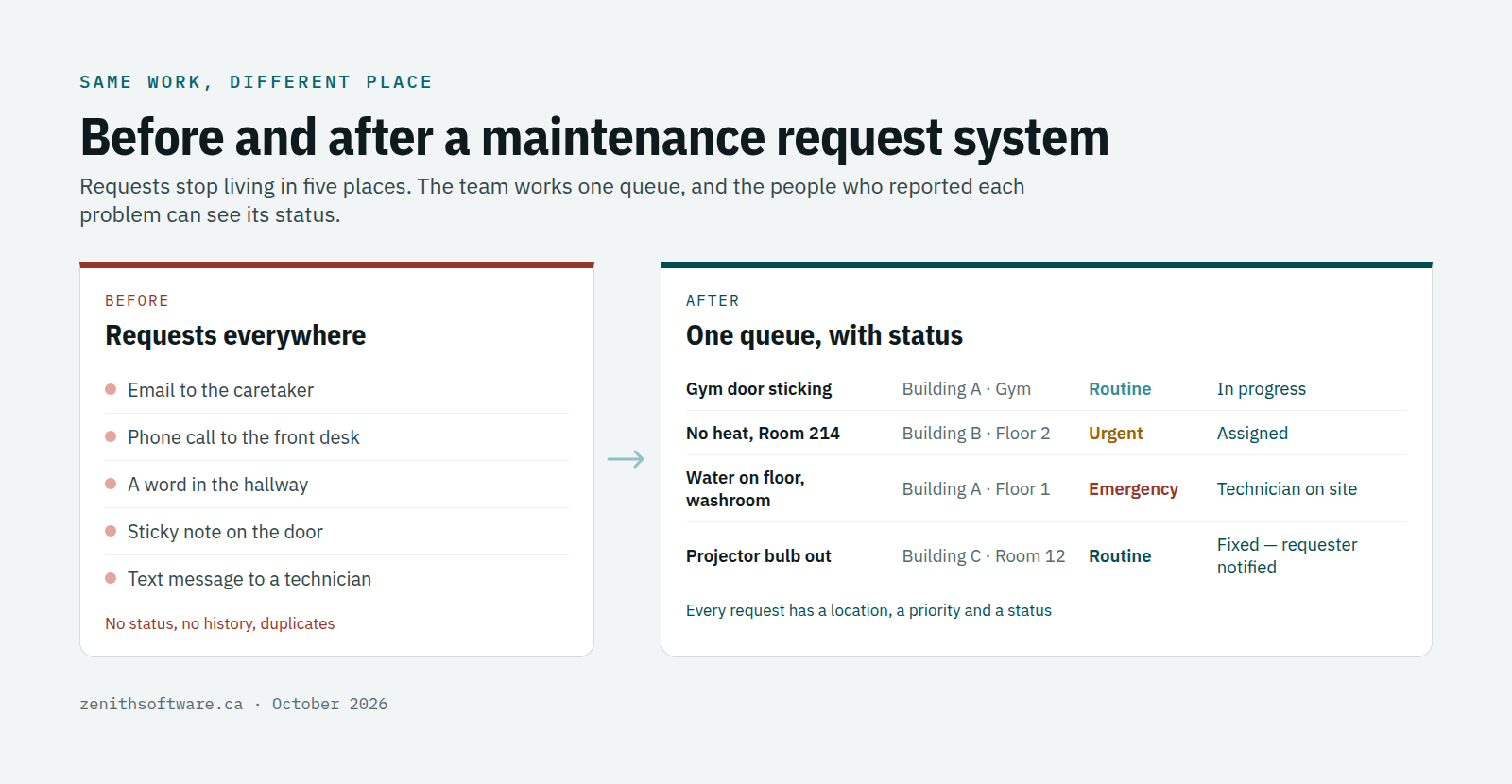Click the 'In progress' status
This screenshot has height=784, width=1512.
[1262, 389]
